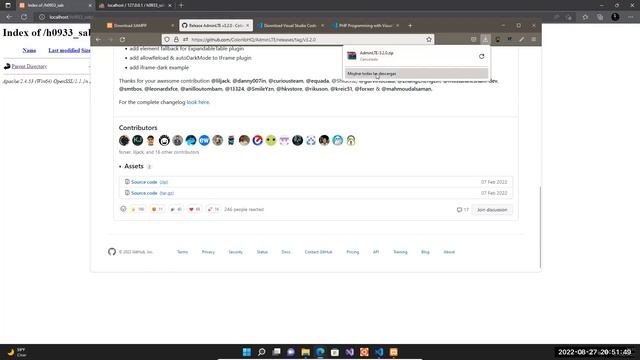Image resolution: width=640 pixels, height=360 pixels.
Task: Open File Explorer from the taskbar
Action: point(305,352)
